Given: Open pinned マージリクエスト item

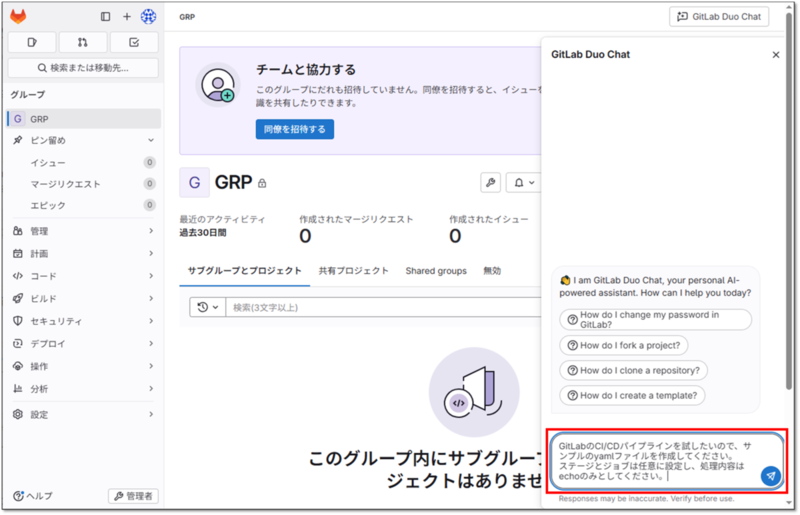Looking at the screenshot, I should (x=84, y=184).
